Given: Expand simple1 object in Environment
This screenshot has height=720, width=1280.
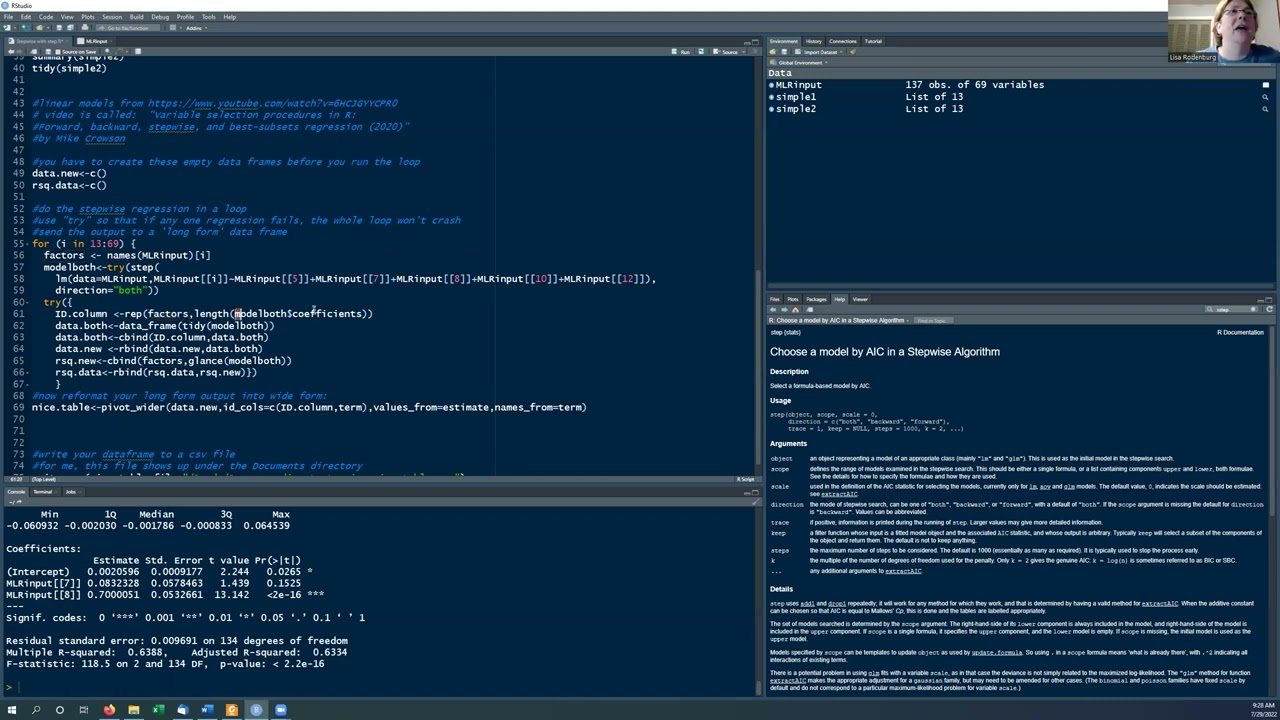Looking at the screenshot, I should (771, 97).
